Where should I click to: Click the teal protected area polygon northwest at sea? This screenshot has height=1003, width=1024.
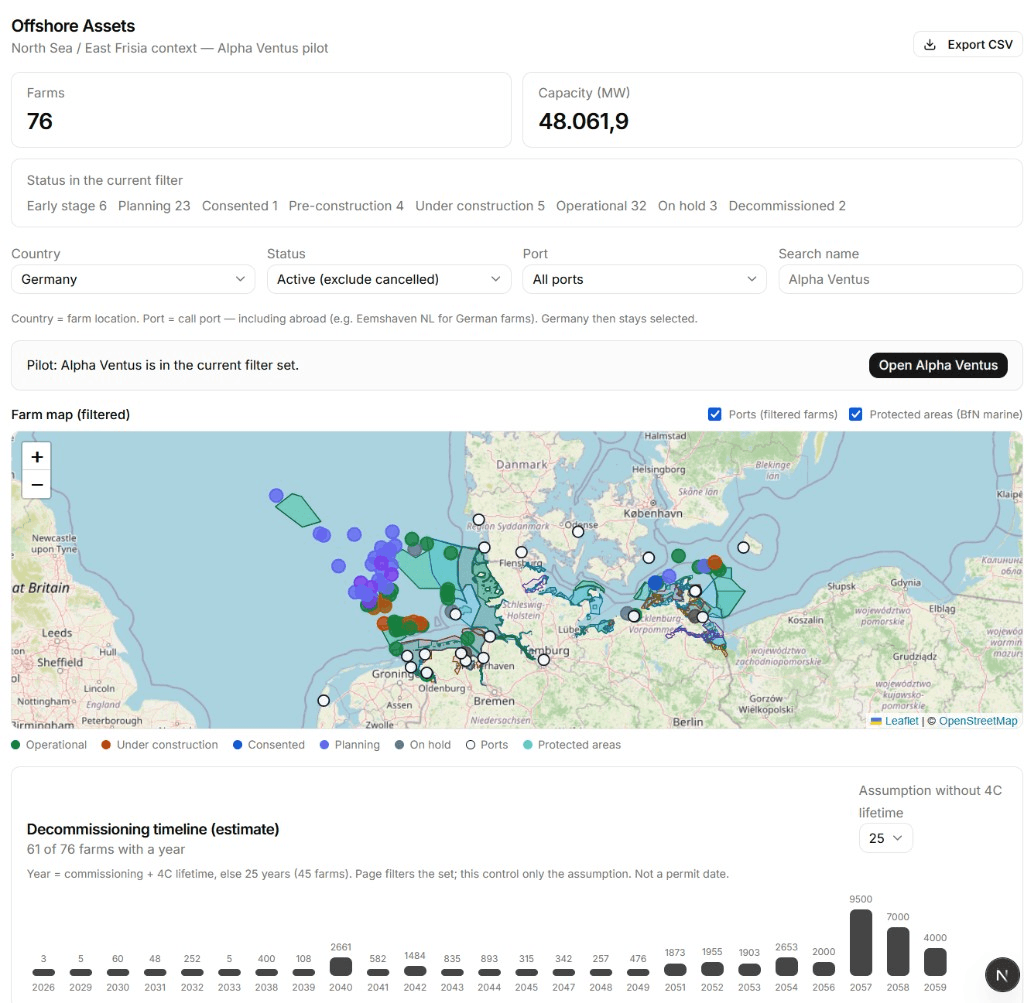click(298, 510)
